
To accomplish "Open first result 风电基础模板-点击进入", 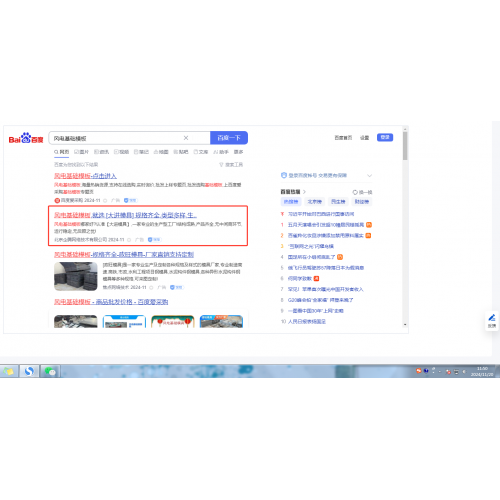I will 85,176.
